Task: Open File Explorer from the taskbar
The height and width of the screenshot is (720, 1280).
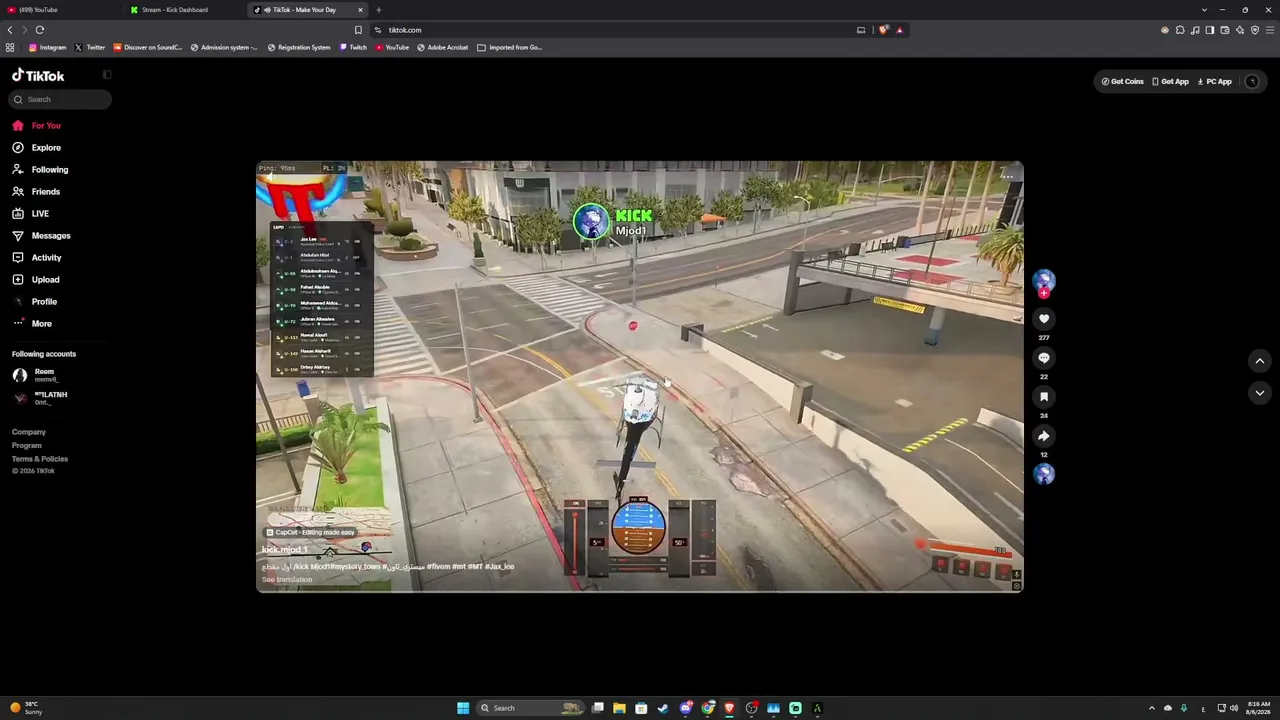Action: tap(620, 708)
